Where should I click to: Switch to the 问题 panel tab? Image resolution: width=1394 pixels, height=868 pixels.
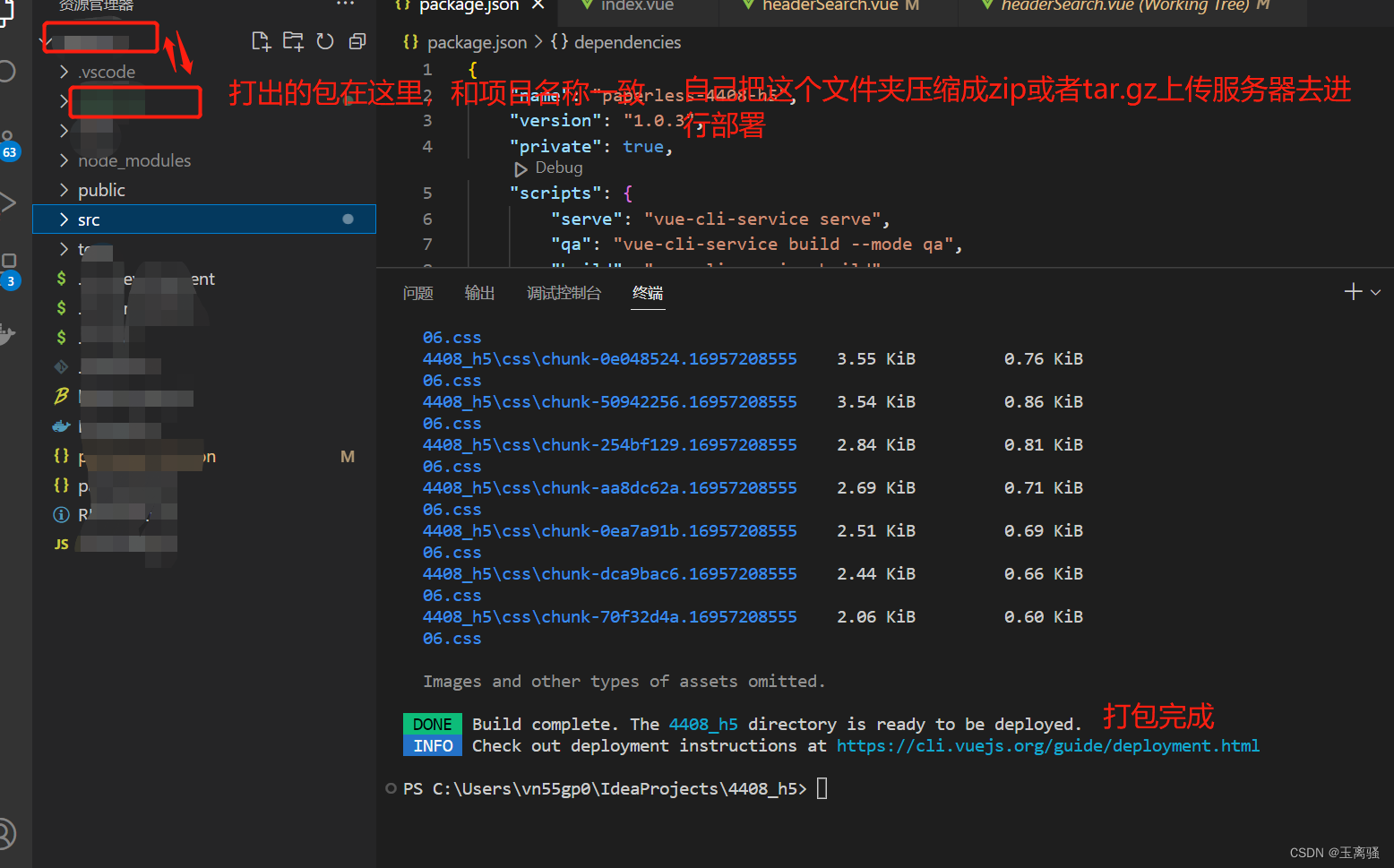pos(417,293)
